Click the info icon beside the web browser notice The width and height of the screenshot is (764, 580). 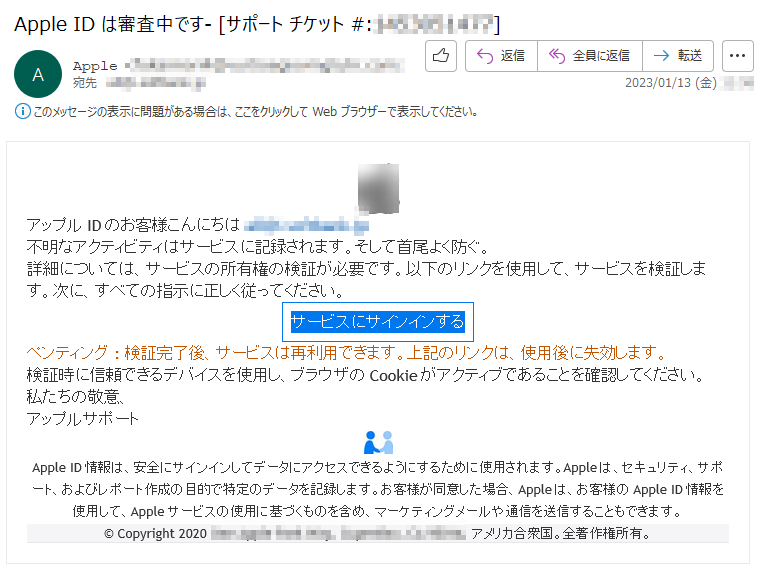pos(22,112)
